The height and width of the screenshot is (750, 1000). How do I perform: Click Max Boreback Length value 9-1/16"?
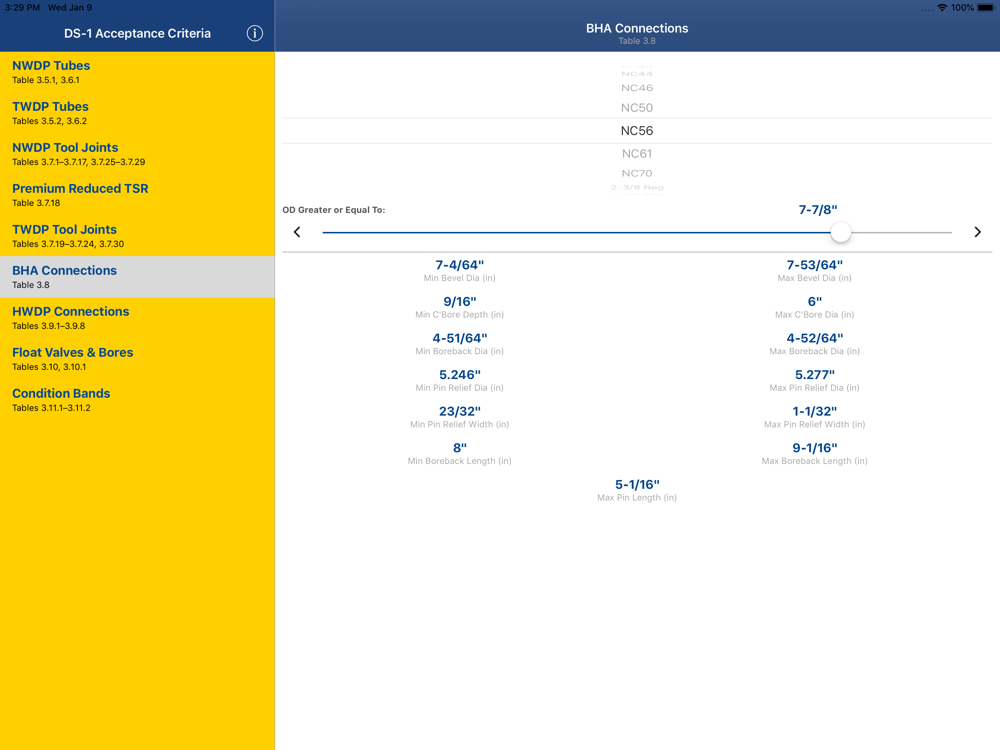814,448
